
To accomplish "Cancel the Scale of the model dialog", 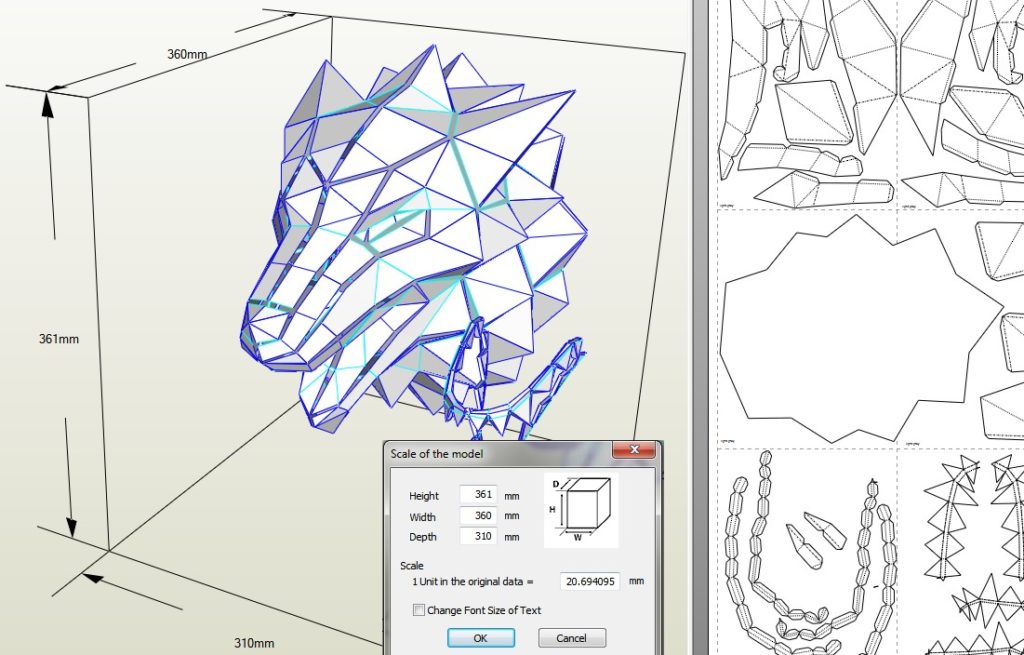I will pyautogui.click(x=571, y=638).
